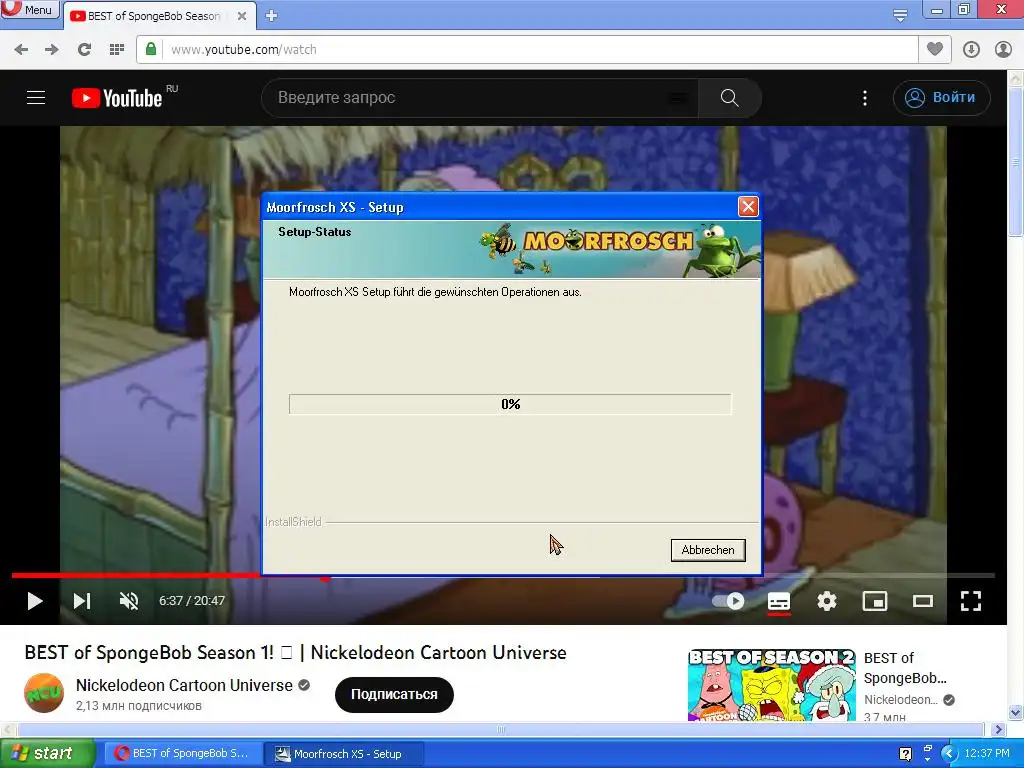Open the browser profile icon
Screen dimensions: 1024x768
1003,50
